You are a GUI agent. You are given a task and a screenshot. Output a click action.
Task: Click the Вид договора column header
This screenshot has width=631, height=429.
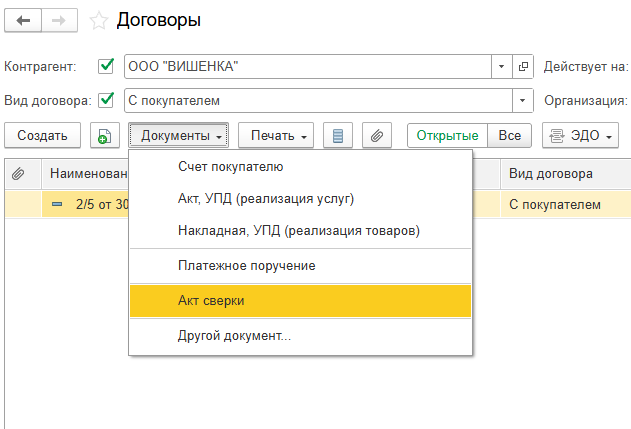point(565,174)
